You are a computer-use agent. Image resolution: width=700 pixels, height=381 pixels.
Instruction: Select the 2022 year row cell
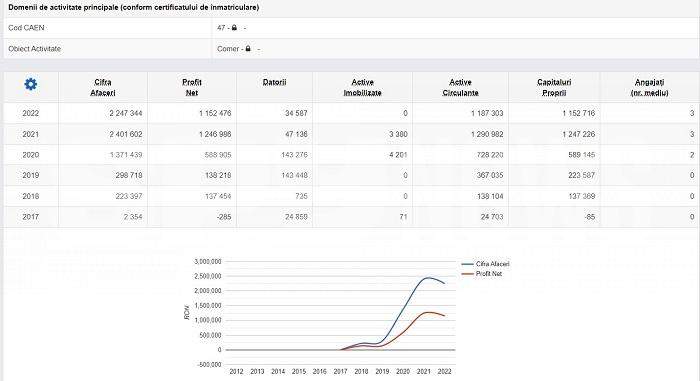[31, 113]
